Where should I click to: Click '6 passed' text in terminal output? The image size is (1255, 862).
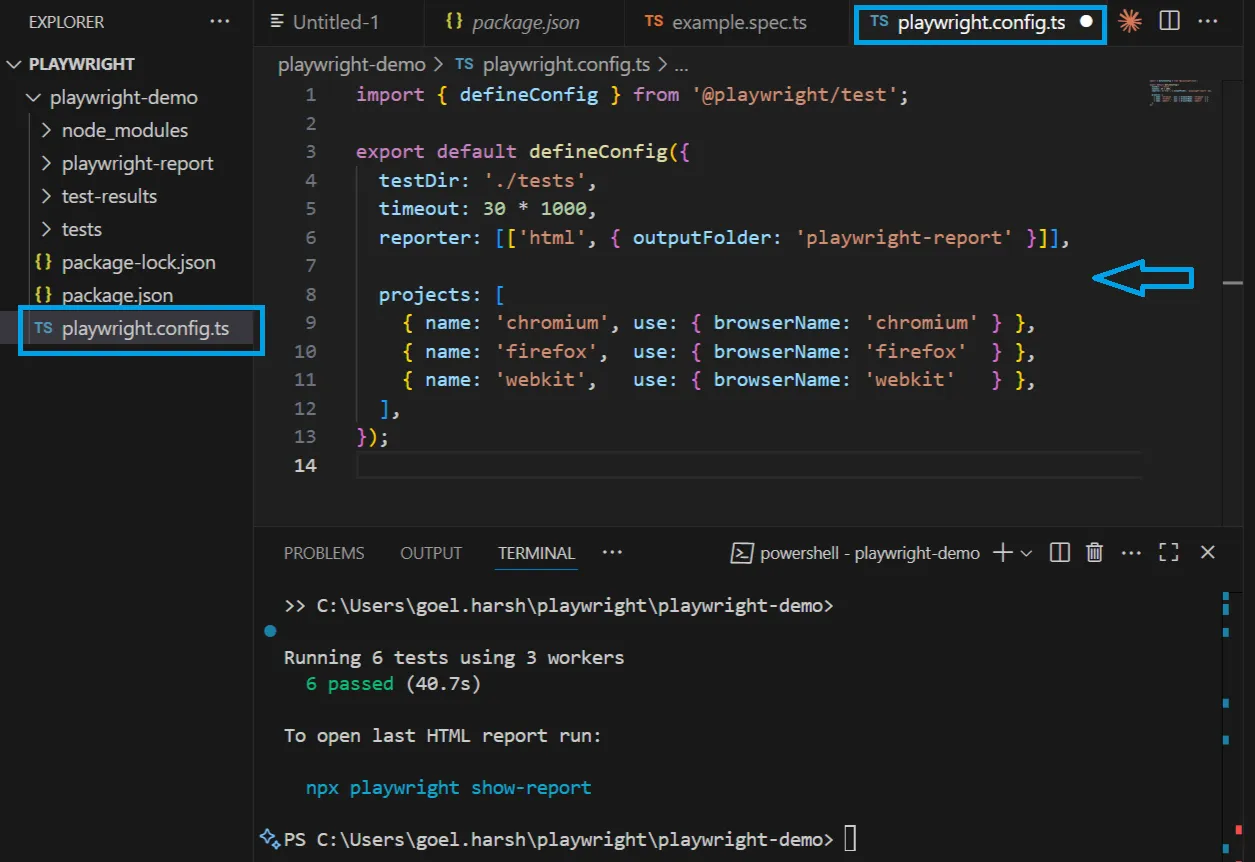click(350, 683)
